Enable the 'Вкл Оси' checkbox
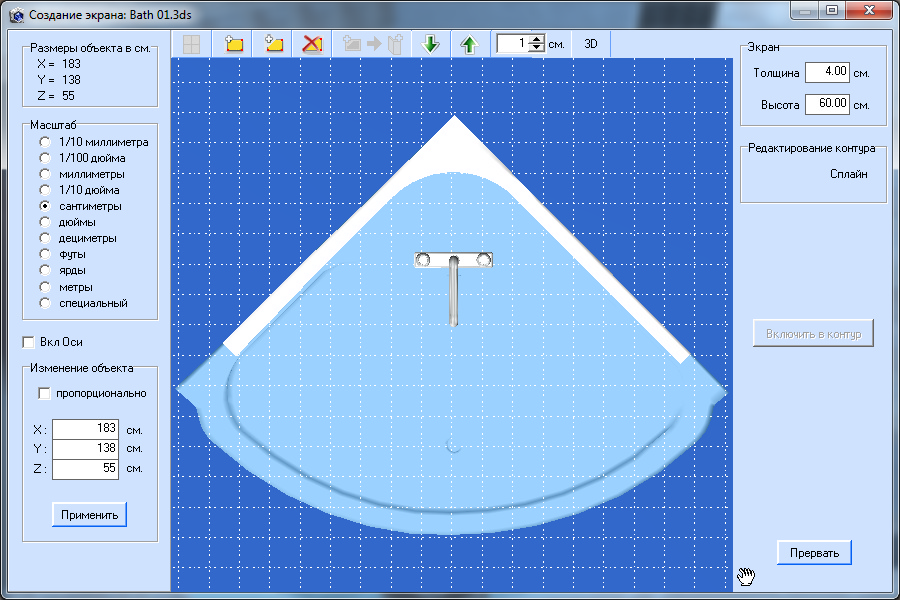The image size is (900, 600). 28,342
